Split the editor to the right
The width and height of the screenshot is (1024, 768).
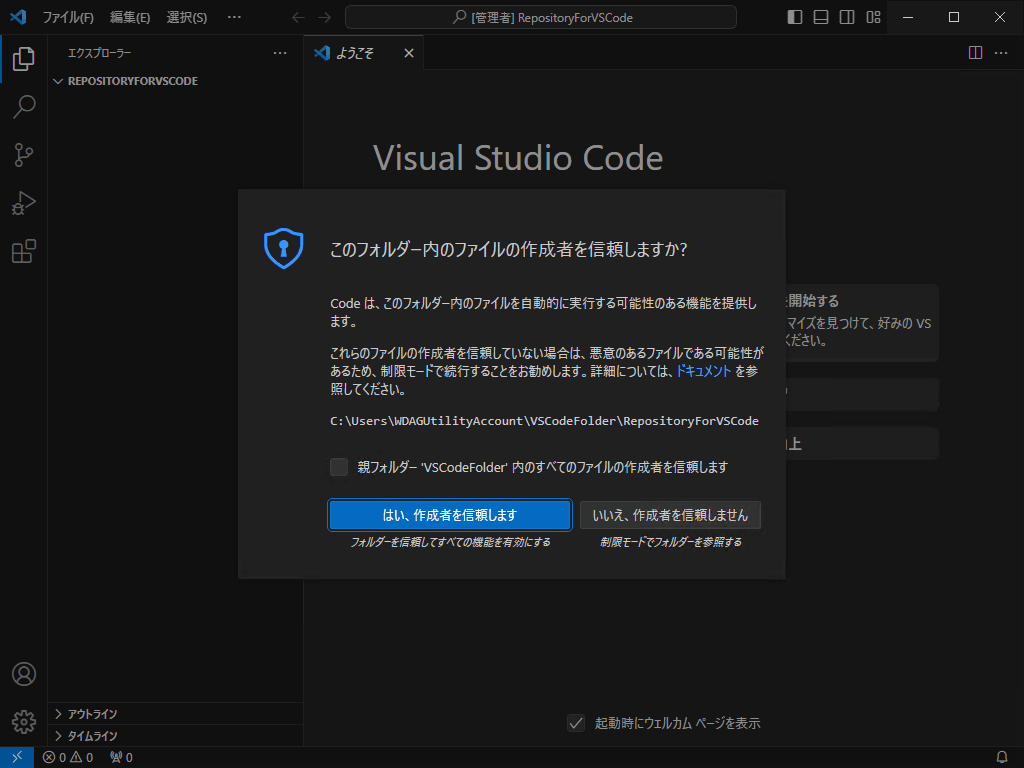(975, 53)
